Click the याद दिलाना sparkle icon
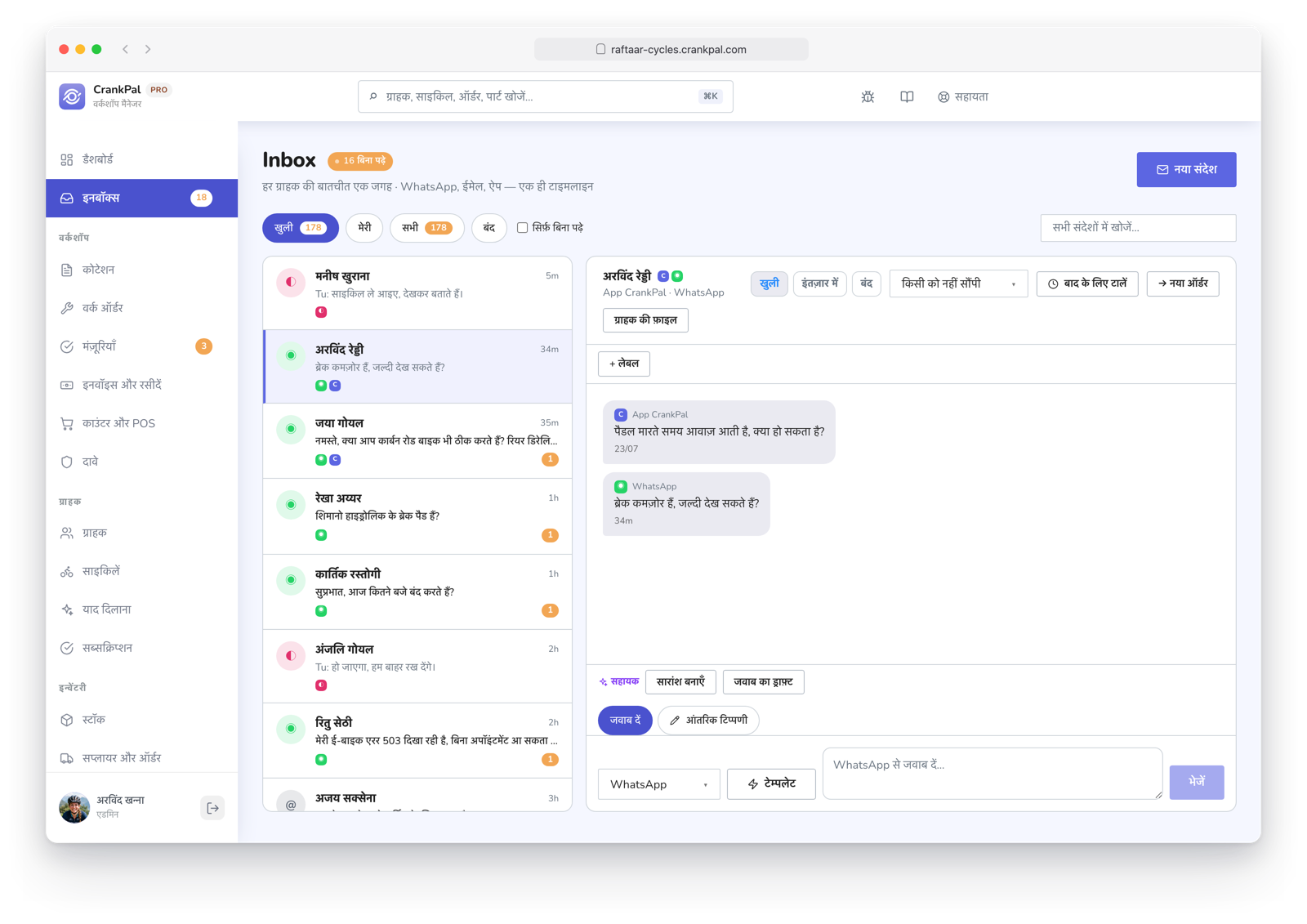Viewport: 1307px width, 924px height. [67, 609]
